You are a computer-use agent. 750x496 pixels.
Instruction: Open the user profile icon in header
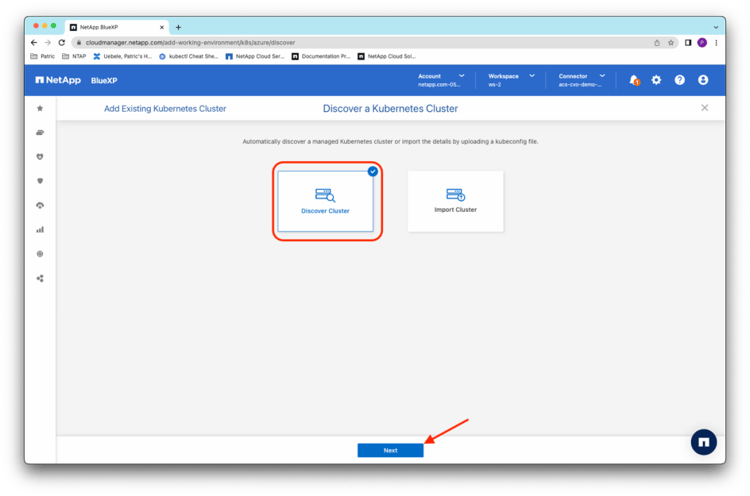pos(703,80)
